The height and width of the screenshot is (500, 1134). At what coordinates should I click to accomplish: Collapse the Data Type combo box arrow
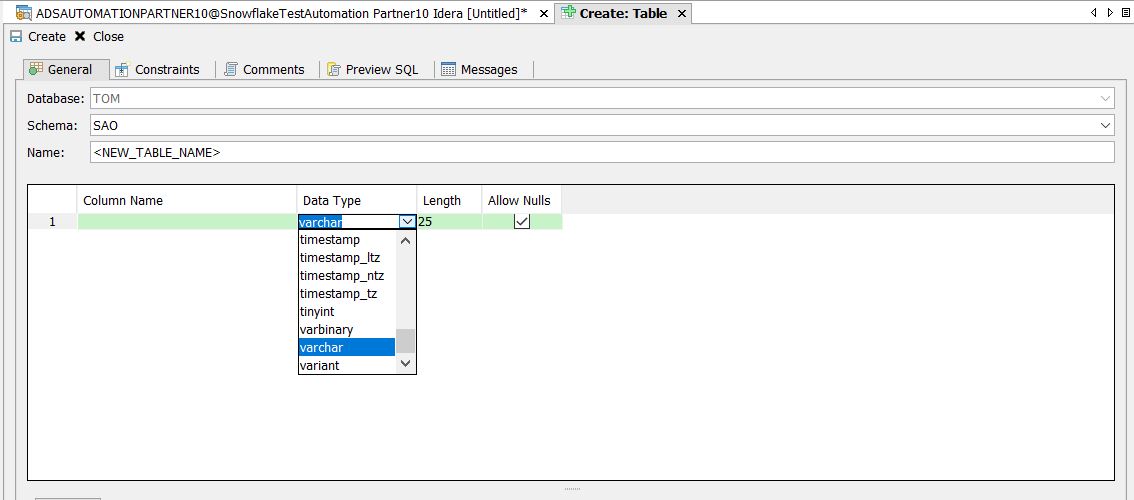406,222
